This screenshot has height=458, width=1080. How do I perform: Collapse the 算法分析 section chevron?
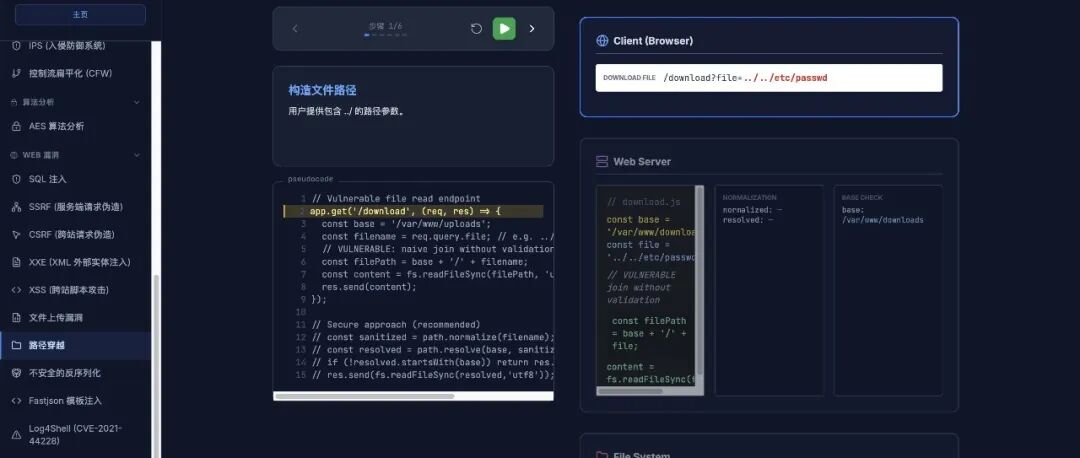pyautogui.click(x=136, y=102)
